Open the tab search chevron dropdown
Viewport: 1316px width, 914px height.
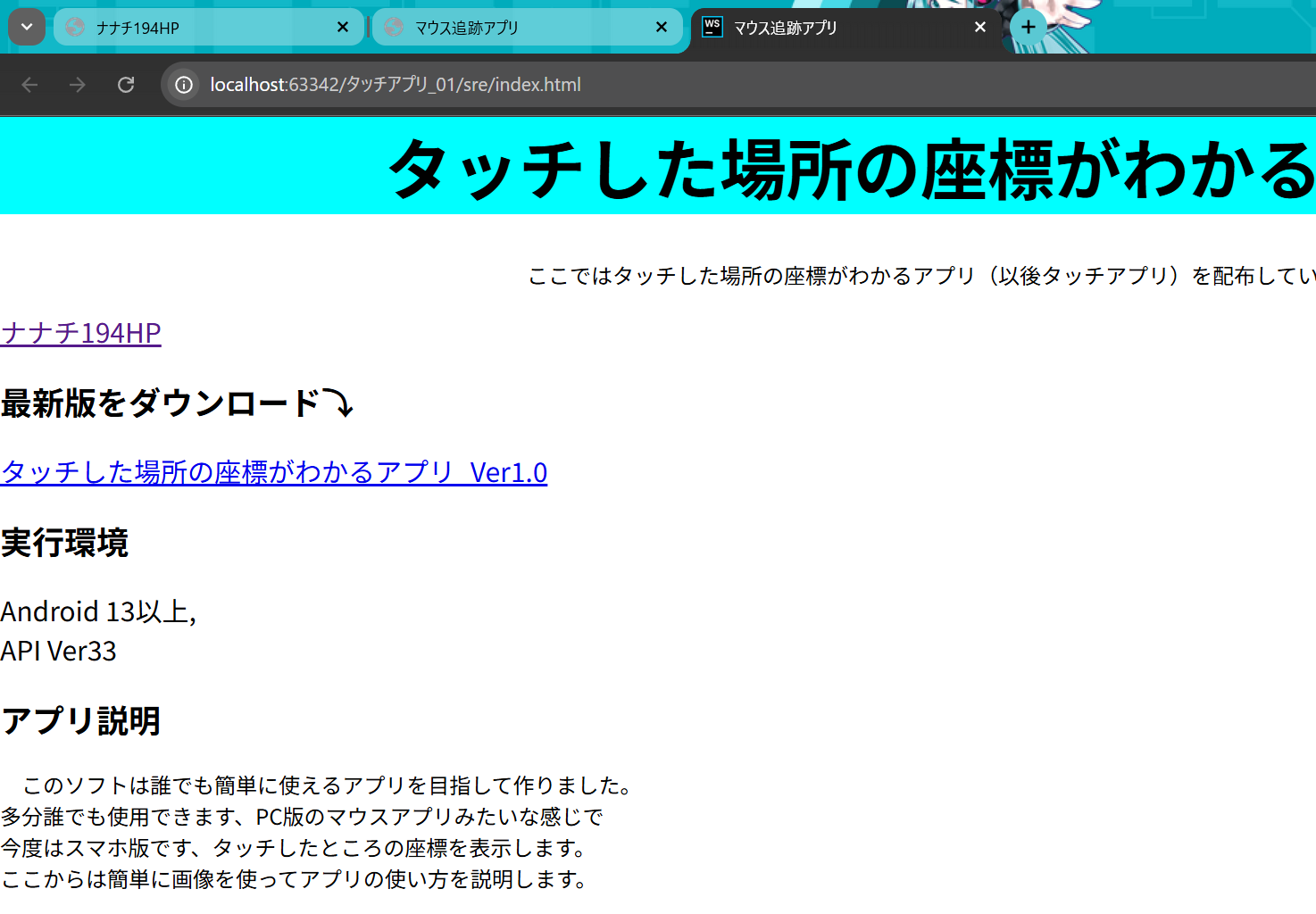coord(27,28)
